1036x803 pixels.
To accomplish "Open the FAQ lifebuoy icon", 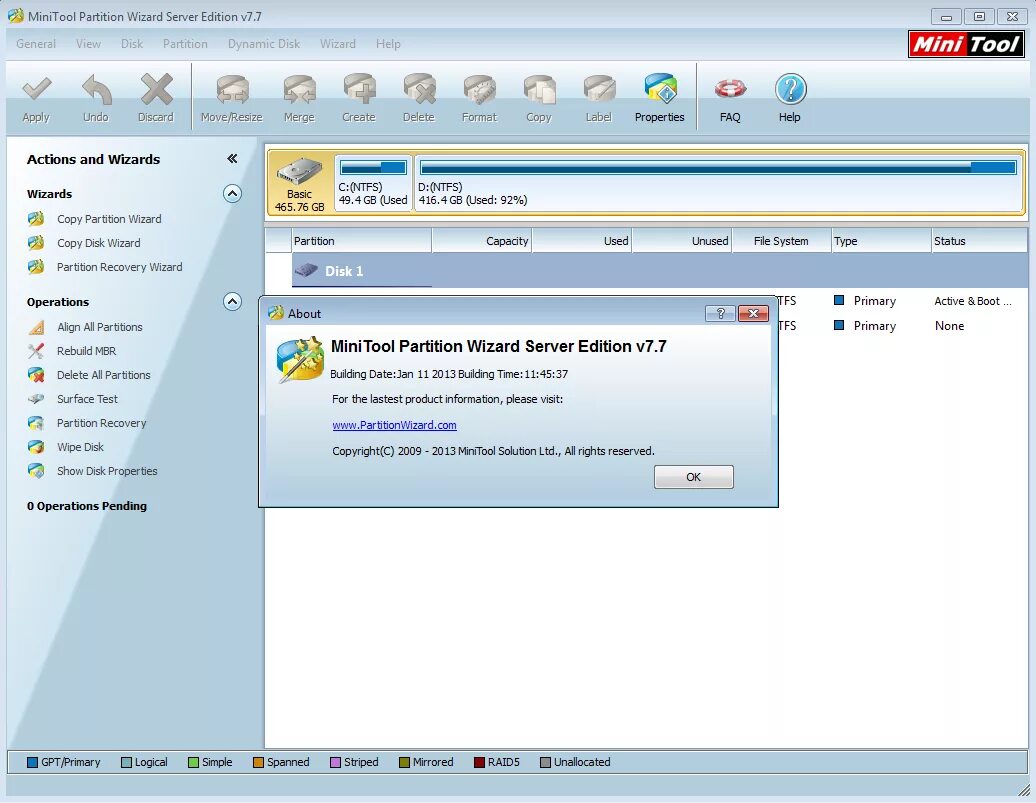I will click(x=730, y=90).
